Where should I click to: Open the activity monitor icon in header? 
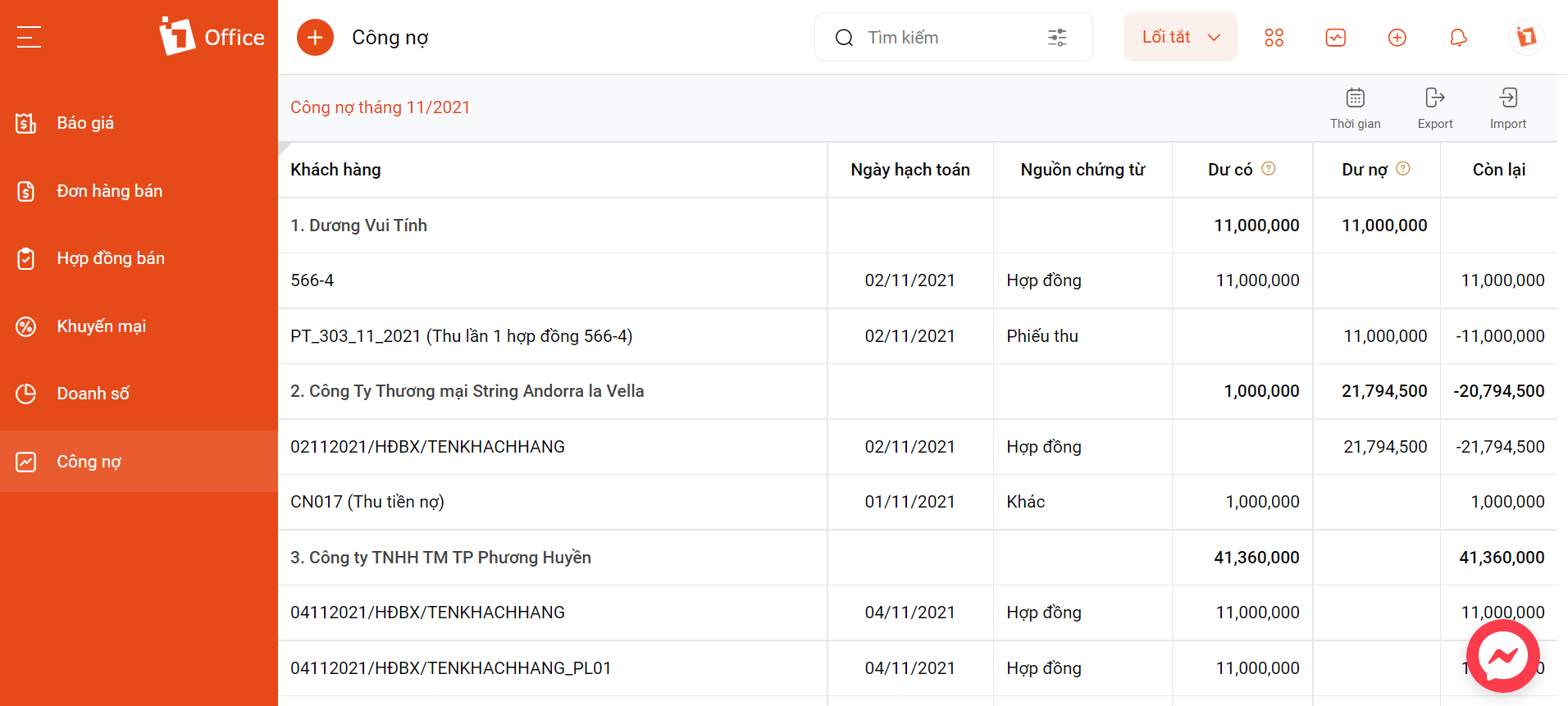click(x=1335, y=38)
